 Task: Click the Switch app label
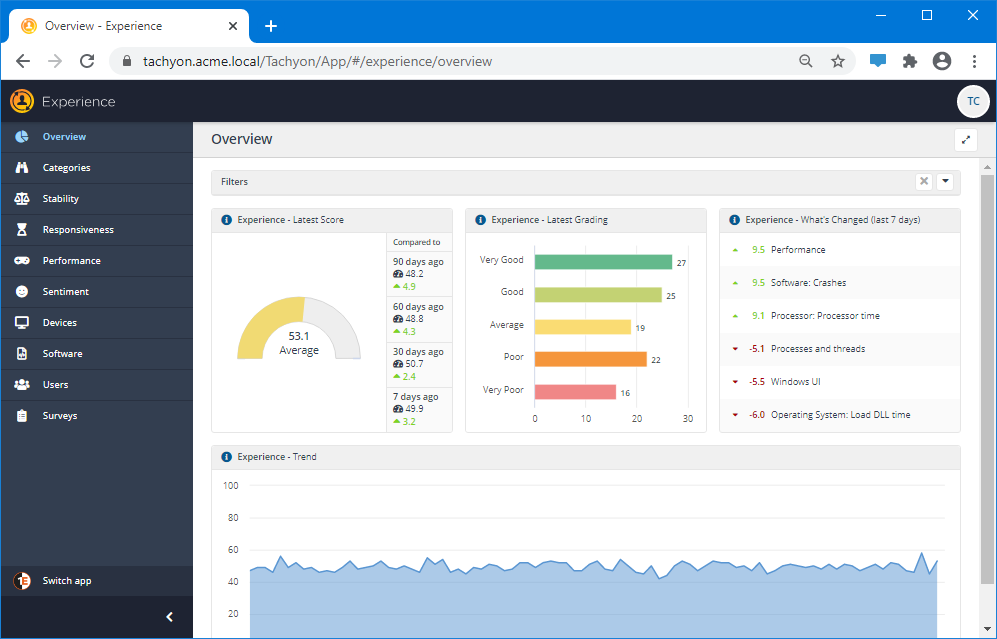pos(67,581)
